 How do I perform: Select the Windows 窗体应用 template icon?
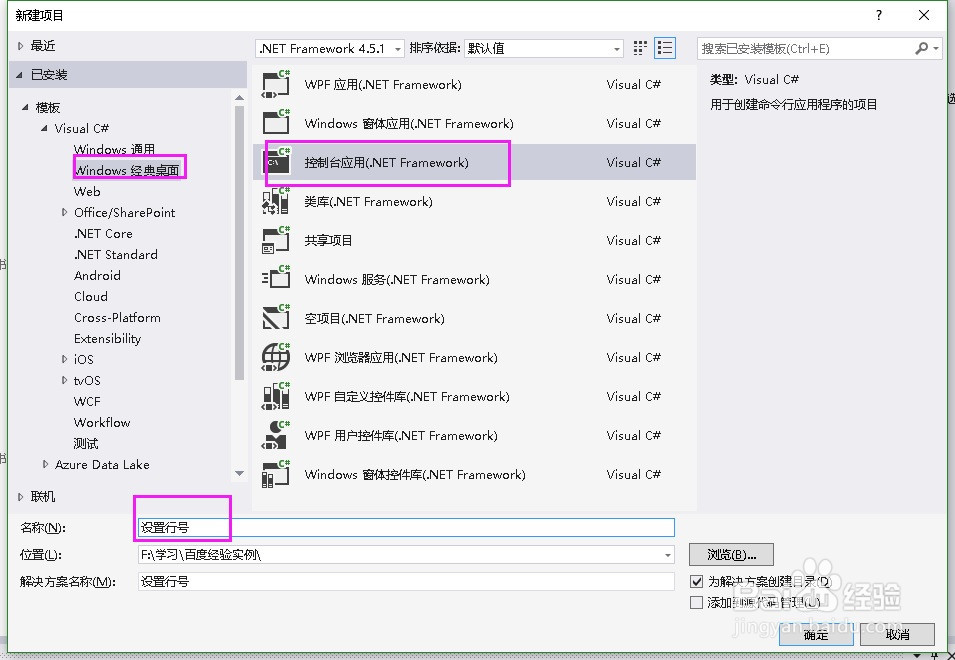coord(276,123)
